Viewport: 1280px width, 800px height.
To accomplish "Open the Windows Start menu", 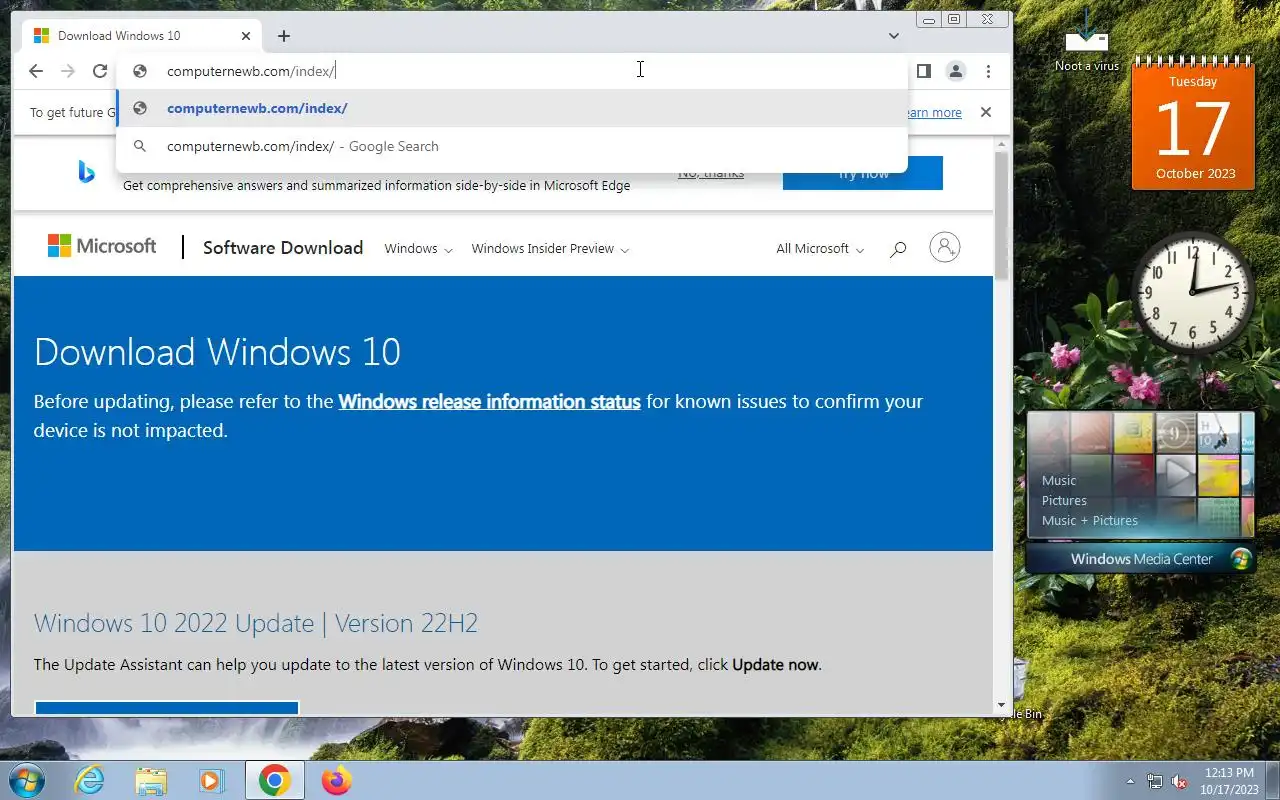I will (x=26, y=780).
